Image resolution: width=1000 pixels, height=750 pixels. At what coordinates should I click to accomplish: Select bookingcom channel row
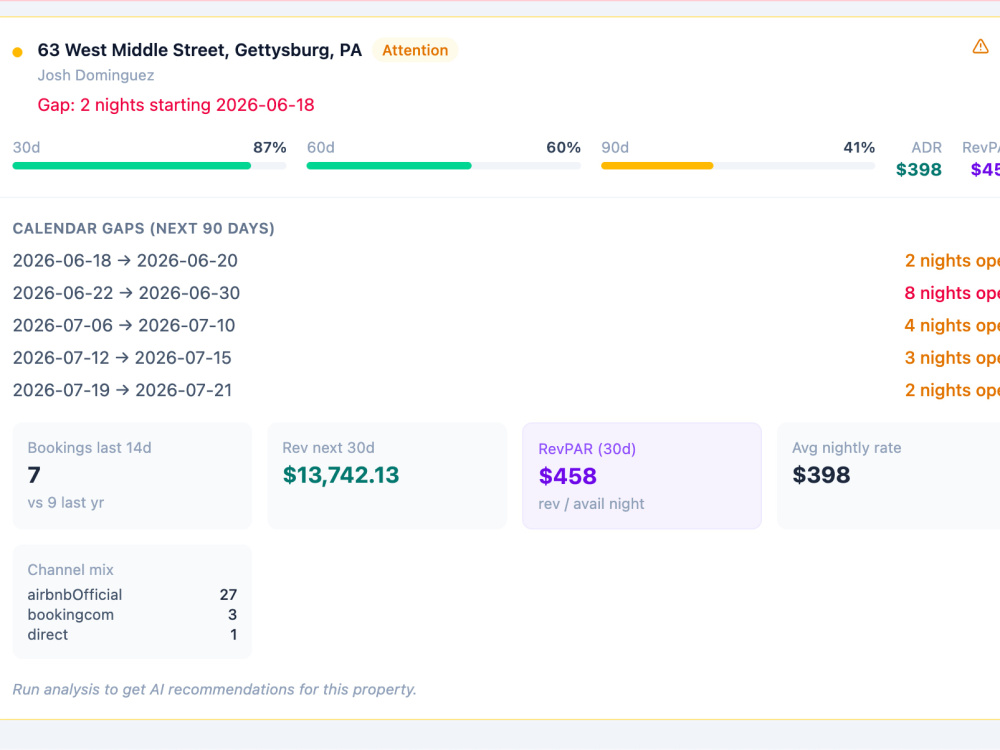(132, 615)
